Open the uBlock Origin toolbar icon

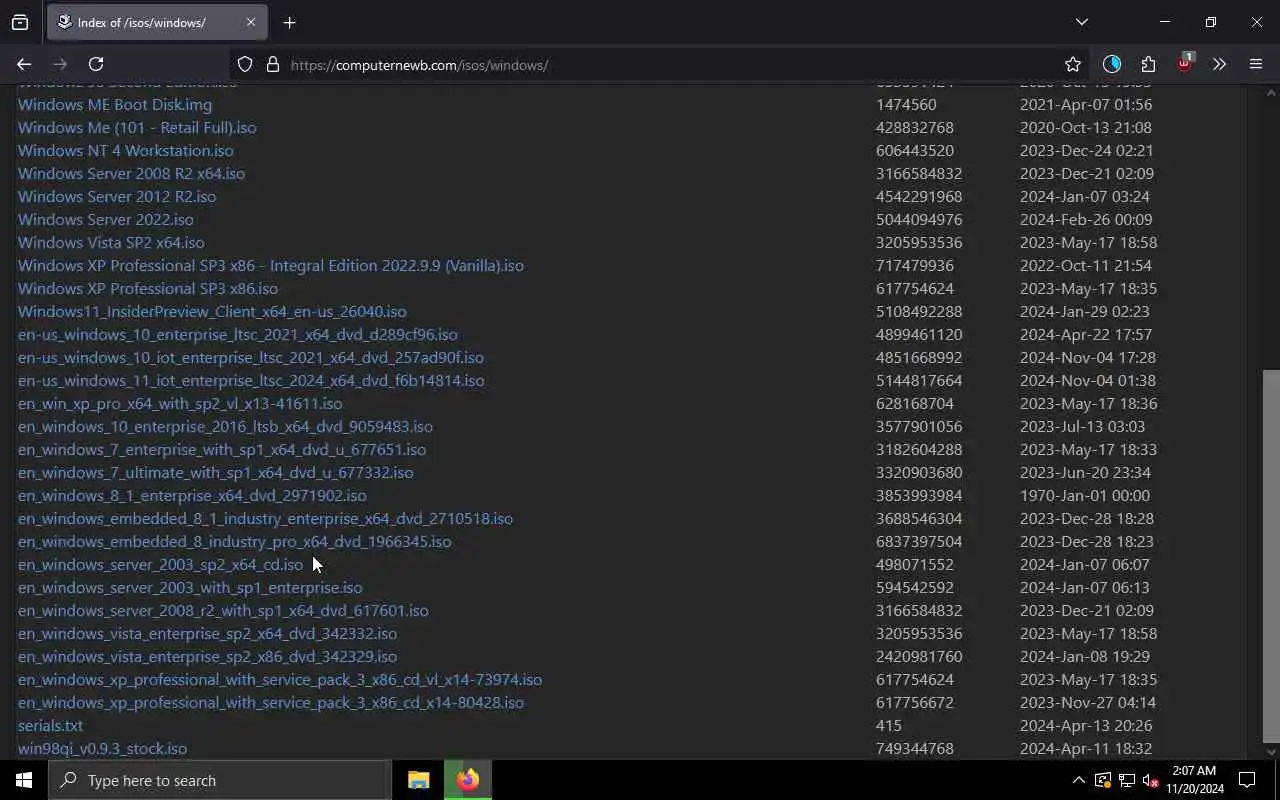point(1184,64)
